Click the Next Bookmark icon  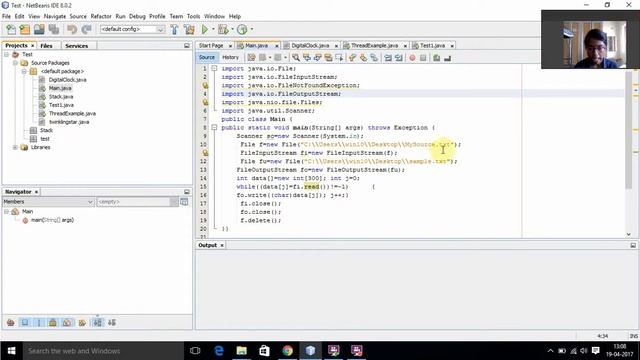click(x=363, y=58)
